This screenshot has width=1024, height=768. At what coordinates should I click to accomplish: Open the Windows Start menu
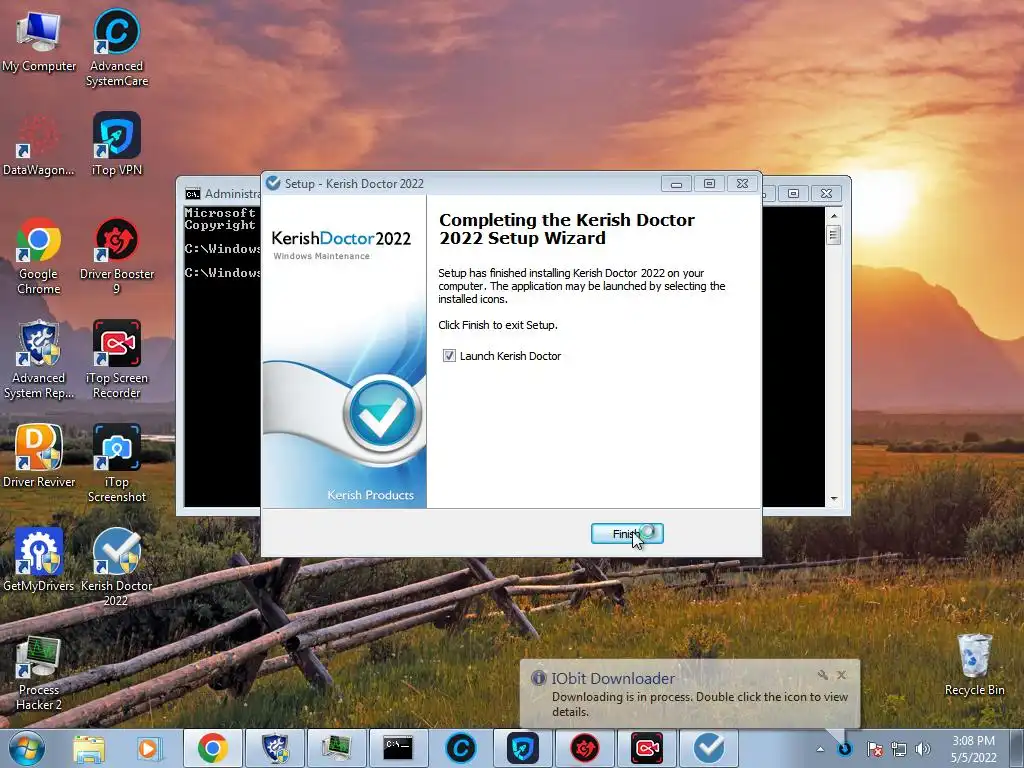(x=26, y=748)
